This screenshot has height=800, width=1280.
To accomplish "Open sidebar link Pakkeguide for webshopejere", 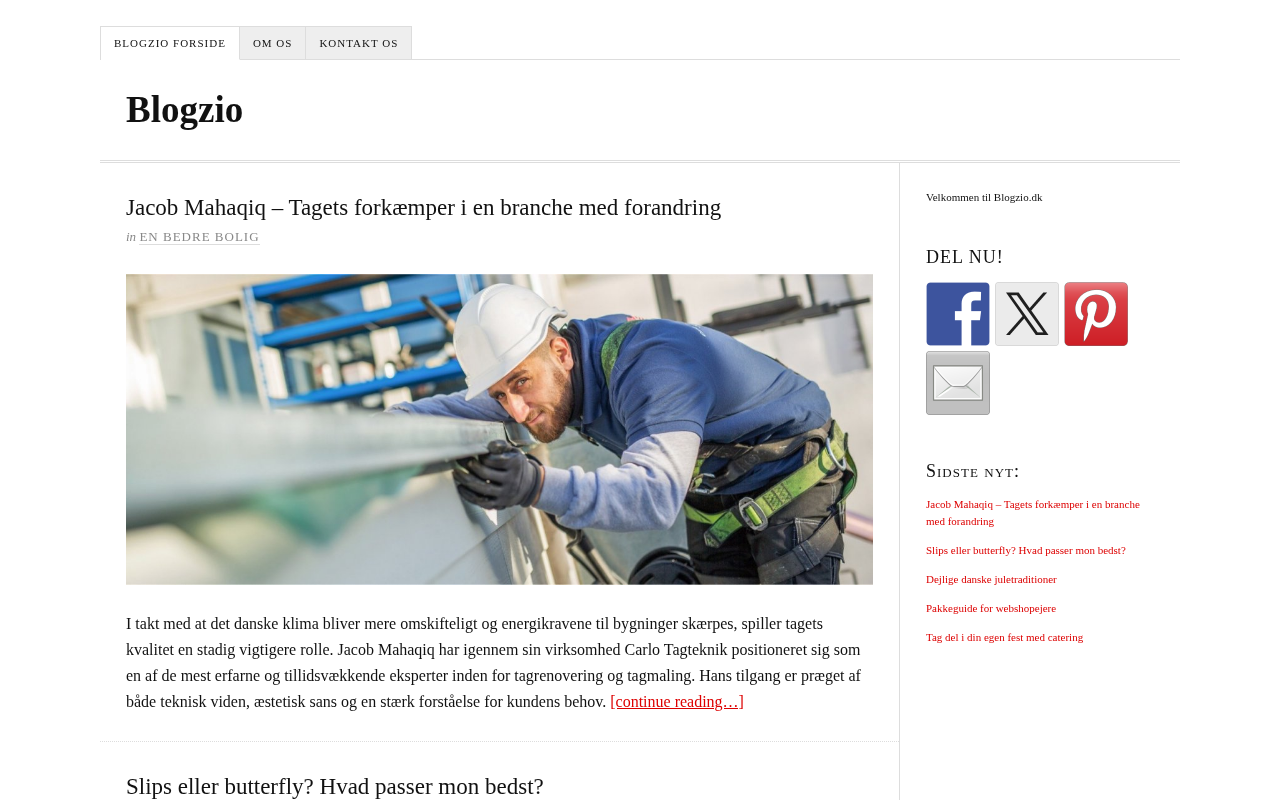I will (991, 608).
